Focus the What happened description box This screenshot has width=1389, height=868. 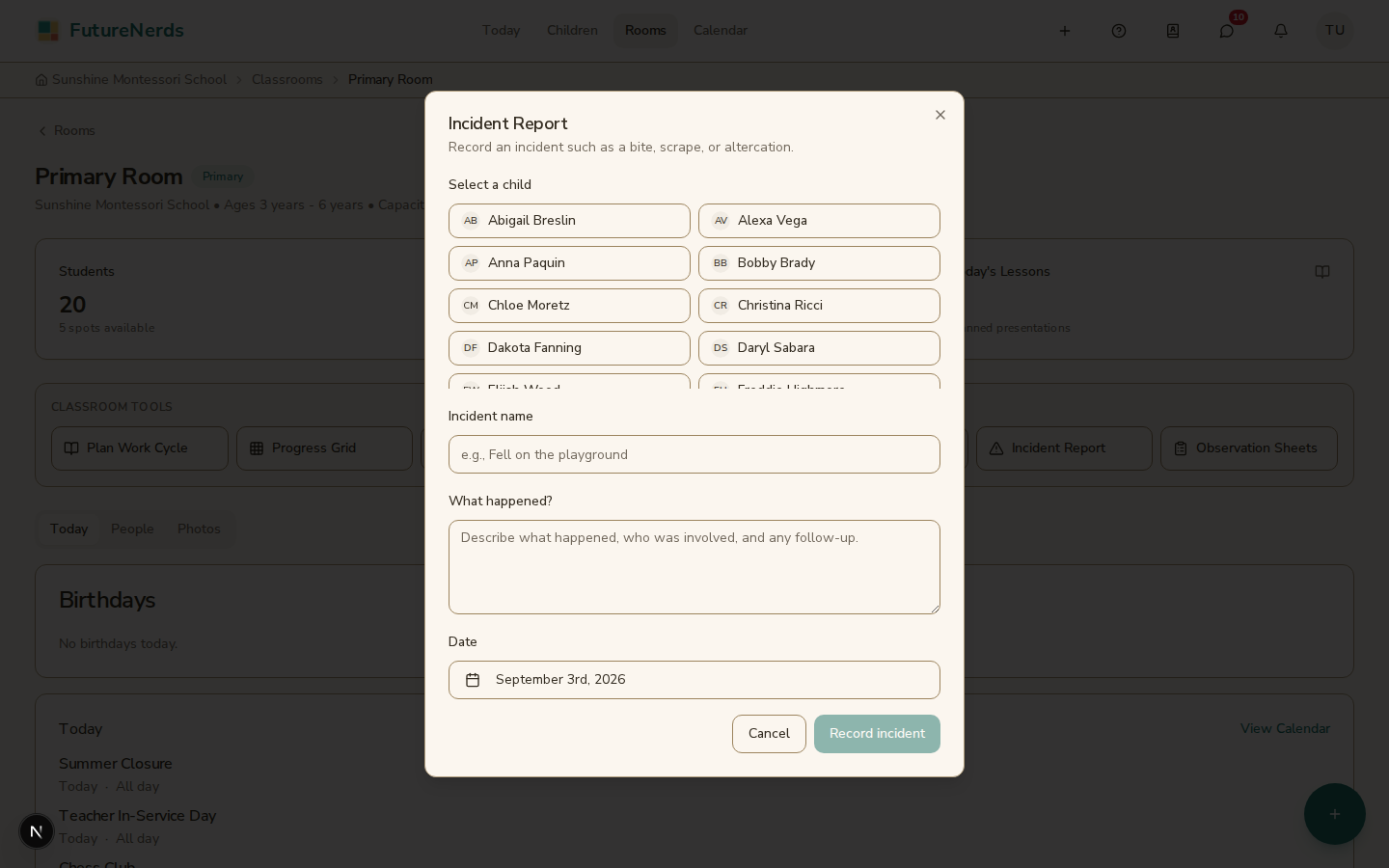point(694,567)
